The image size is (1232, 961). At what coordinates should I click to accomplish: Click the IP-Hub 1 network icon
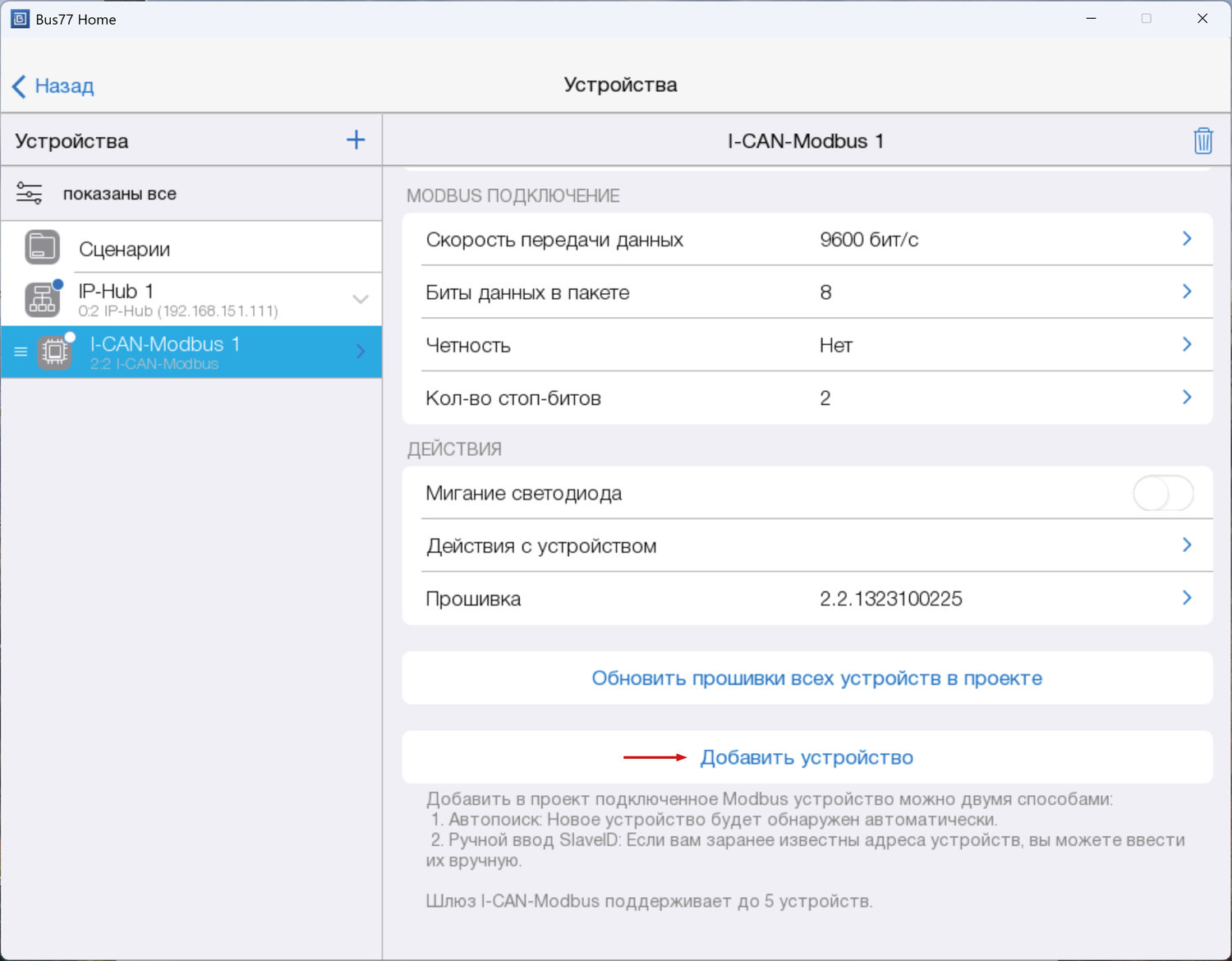pos(42,300)
